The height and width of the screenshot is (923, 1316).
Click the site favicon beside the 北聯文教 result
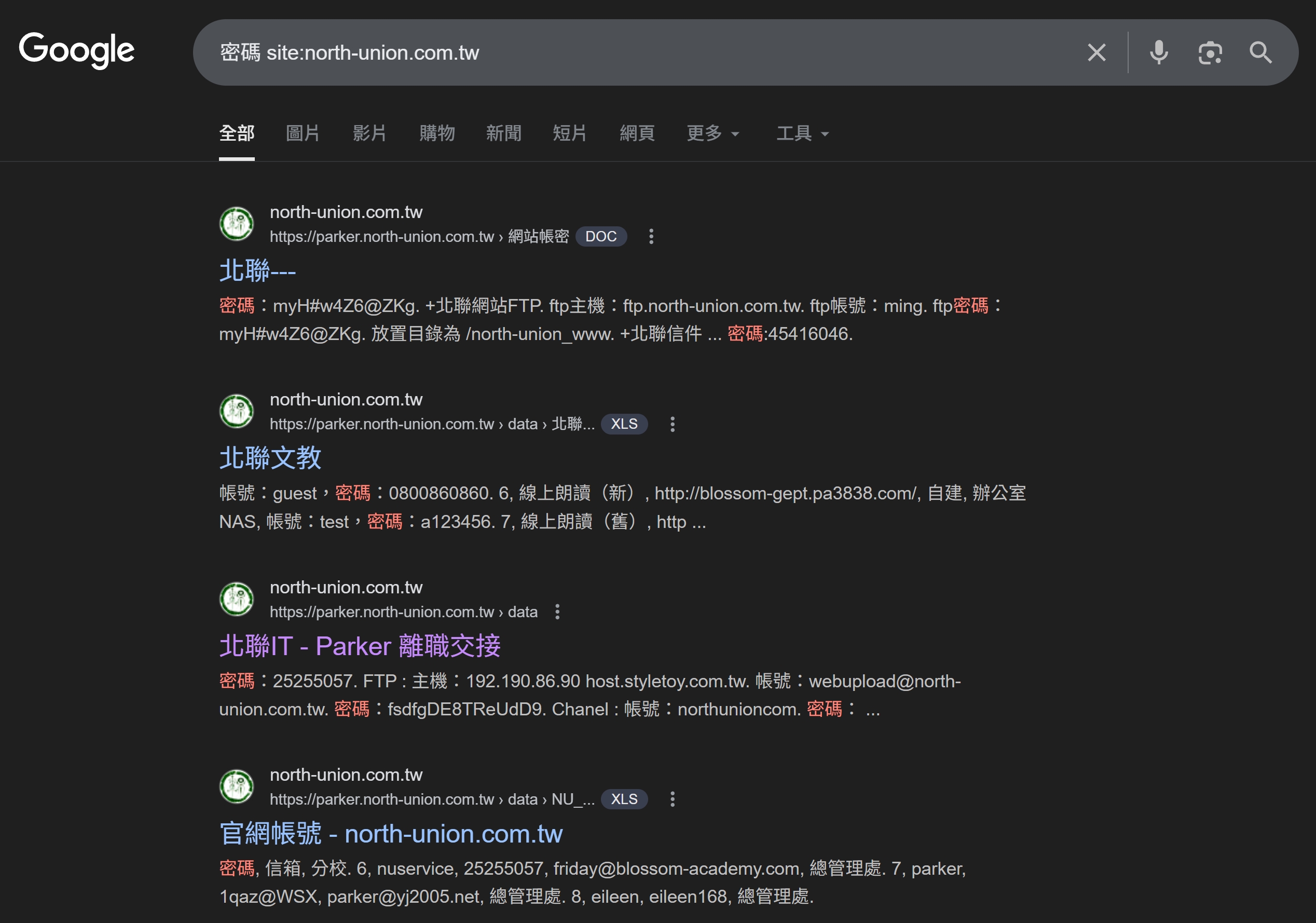236,411
